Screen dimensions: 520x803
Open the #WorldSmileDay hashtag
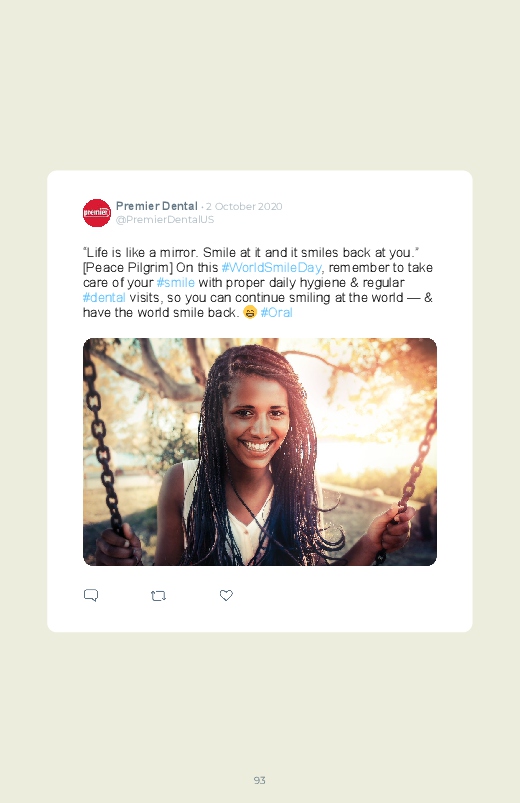pos(272,267)
